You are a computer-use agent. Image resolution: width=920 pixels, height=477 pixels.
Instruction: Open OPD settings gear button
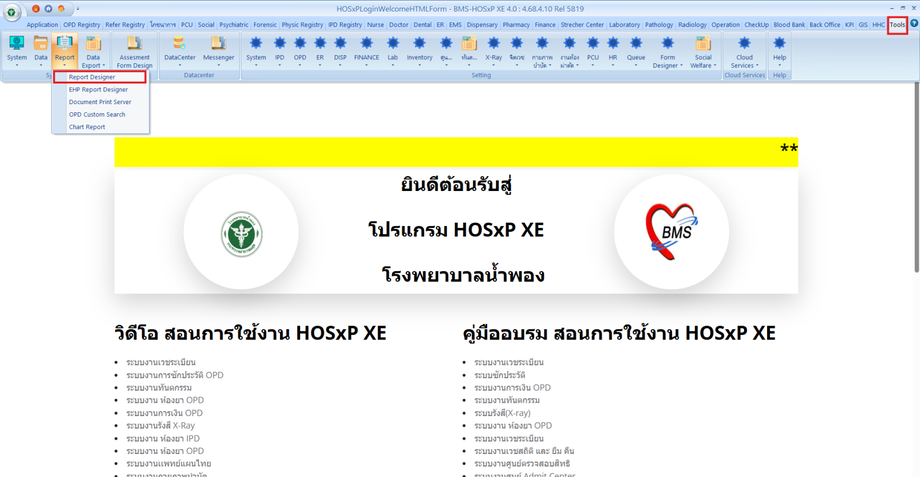click(300, 50)
